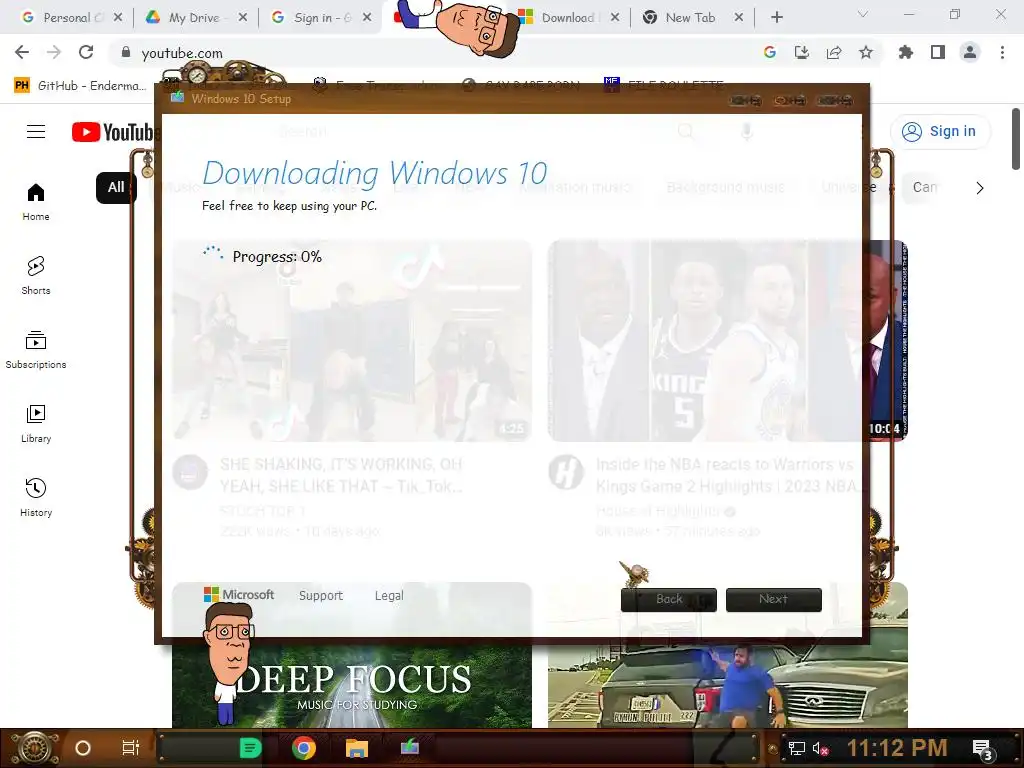1024x768 pixels.
Task: Select the All category chip
Action: (116, 187)
